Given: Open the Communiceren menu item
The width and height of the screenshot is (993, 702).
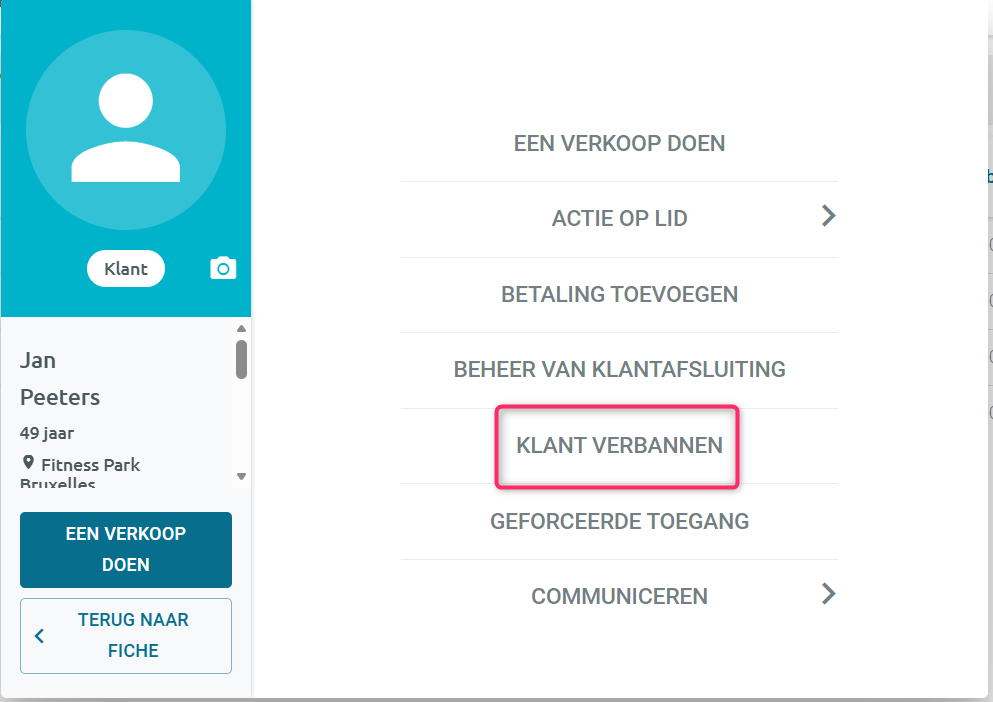Looking at the screenshot, I should pos(619,596).
